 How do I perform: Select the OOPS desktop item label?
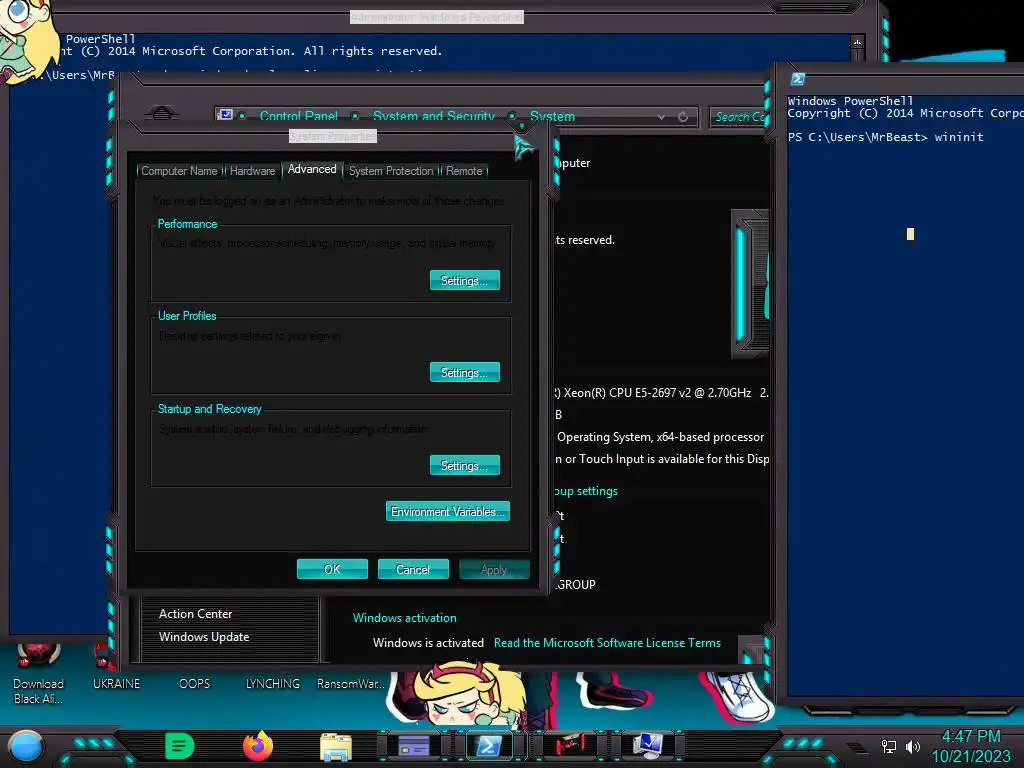coord(195,684)
